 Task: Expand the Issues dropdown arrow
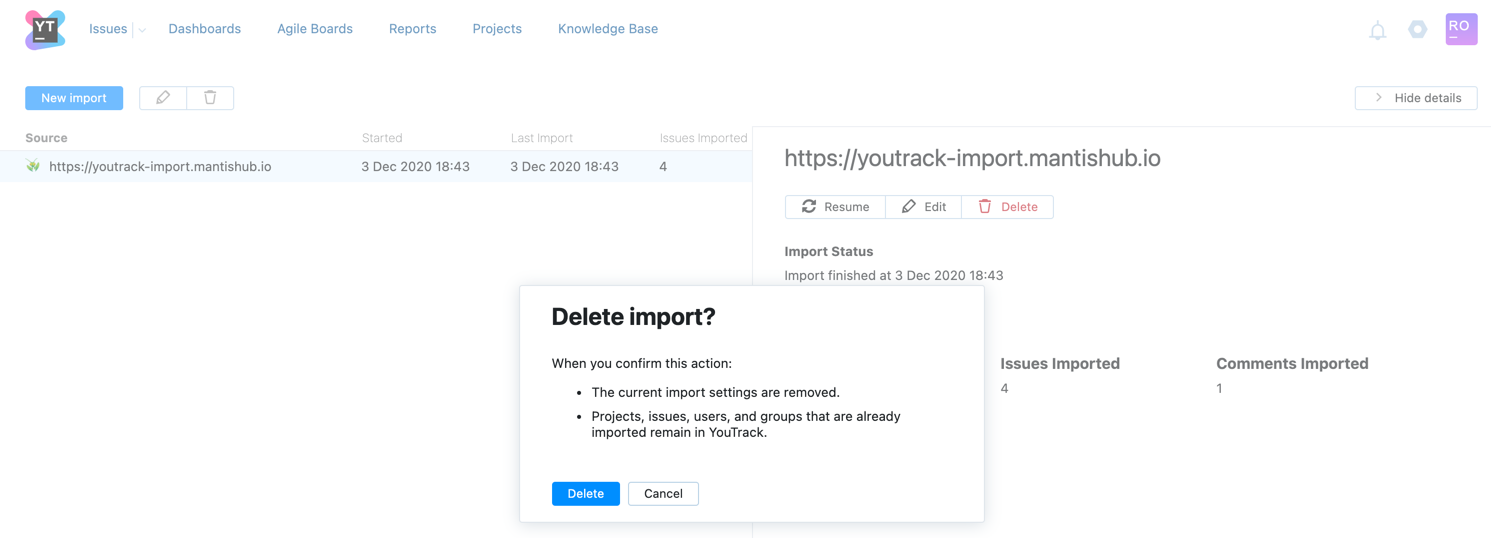[x=142, y=30]
